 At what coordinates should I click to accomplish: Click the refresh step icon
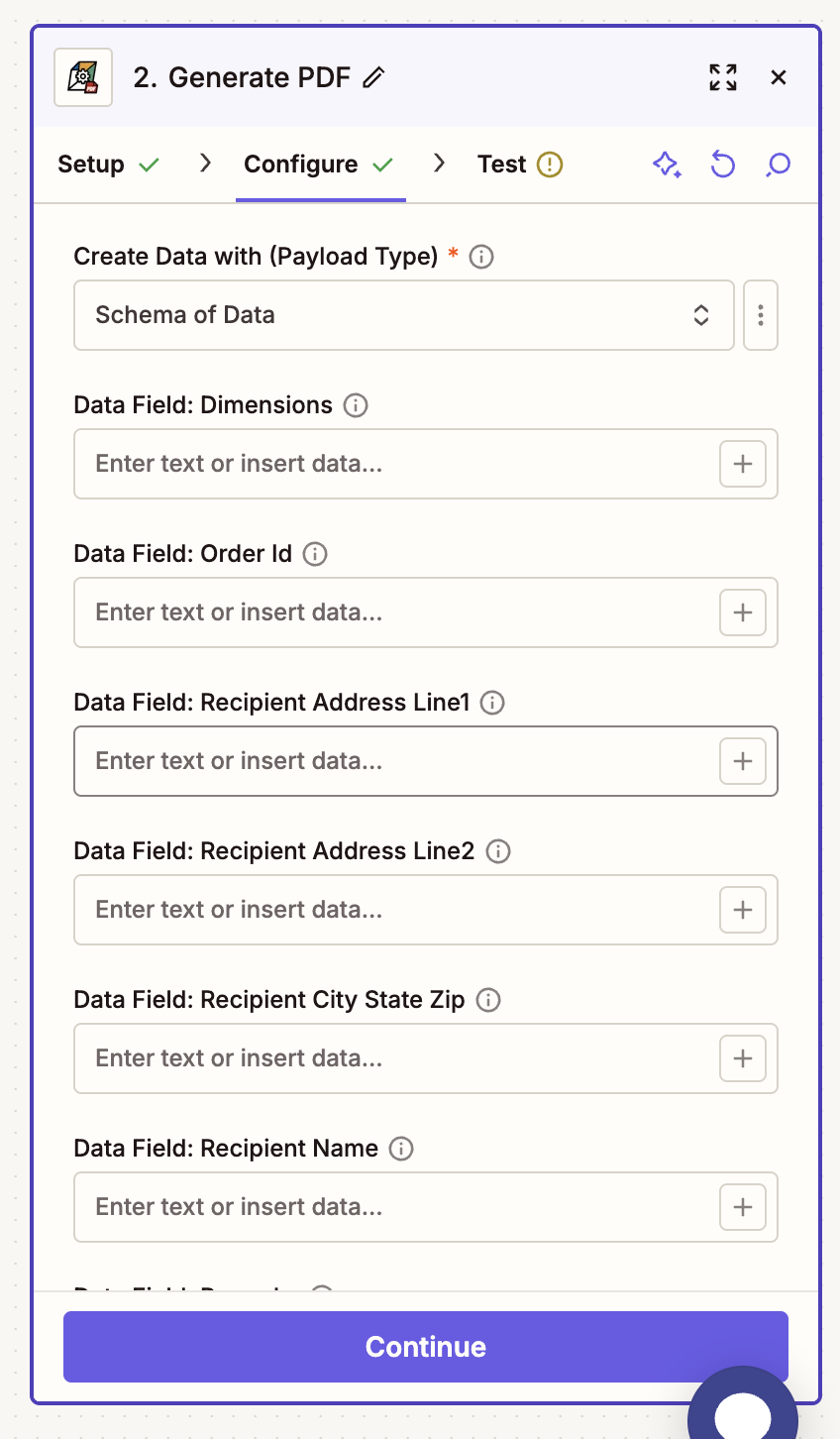pyautogui.click(x=722, y=165)
